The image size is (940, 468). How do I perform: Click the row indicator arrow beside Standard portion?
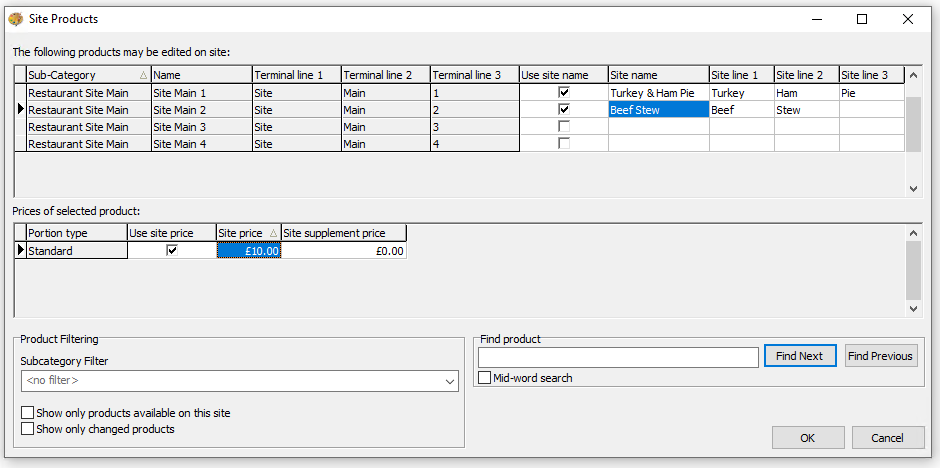click(x=20, y=251)
